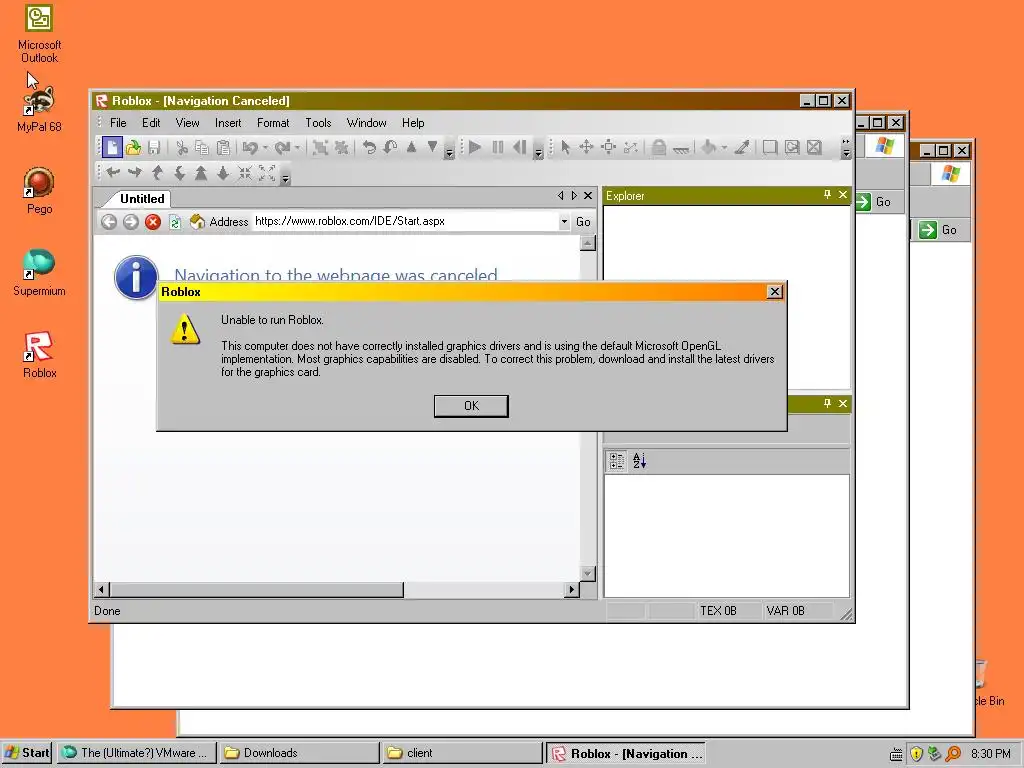Click the Categorized properties view icon

click(616, 461)
